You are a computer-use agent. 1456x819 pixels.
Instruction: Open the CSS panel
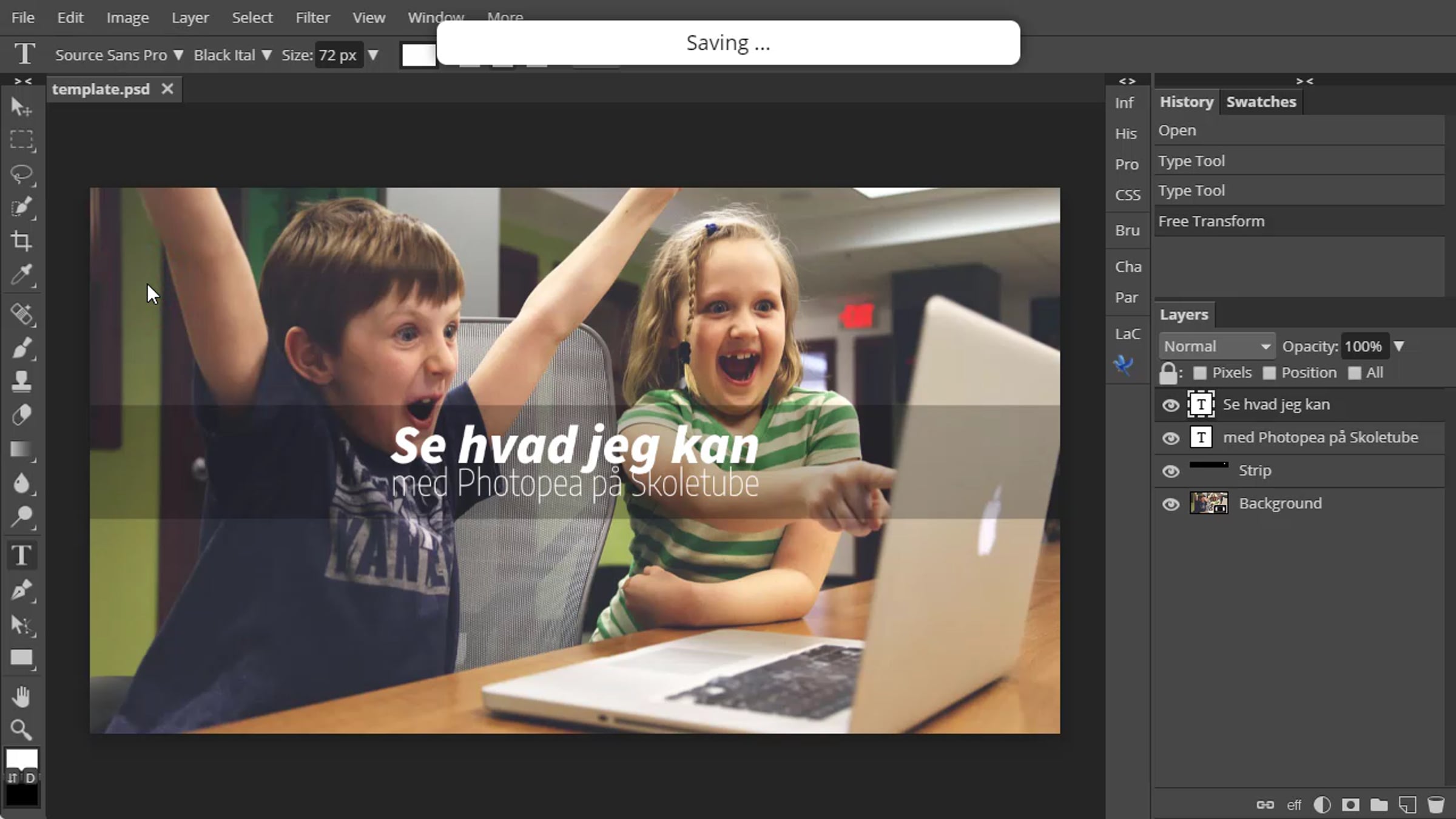tap(1128, 195)
